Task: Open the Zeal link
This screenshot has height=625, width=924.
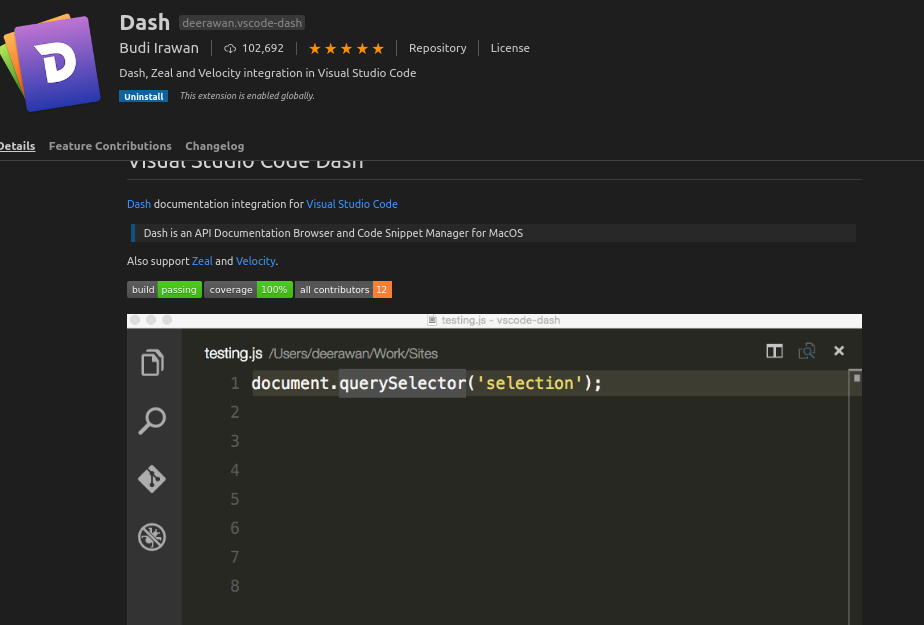Action: click(x=202, y=261)
